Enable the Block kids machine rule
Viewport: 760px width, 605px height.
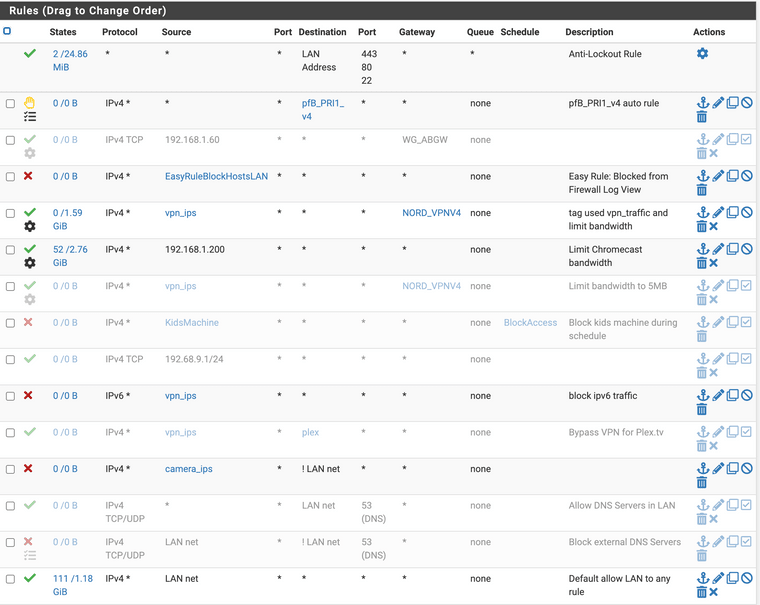pyautogui.click(x=746, y=322)
